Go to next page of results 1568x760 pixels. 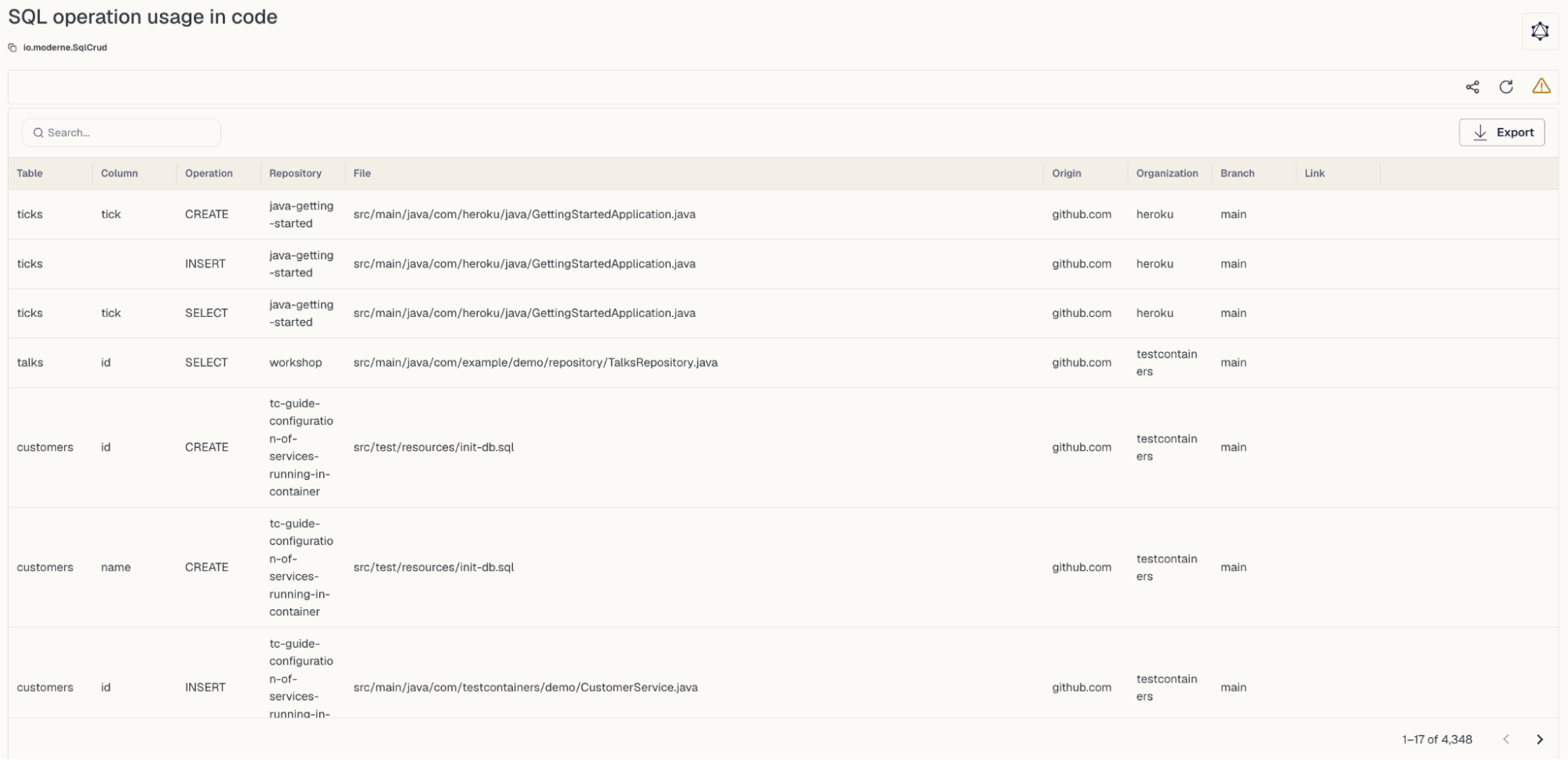click(x=1539, y=740)
